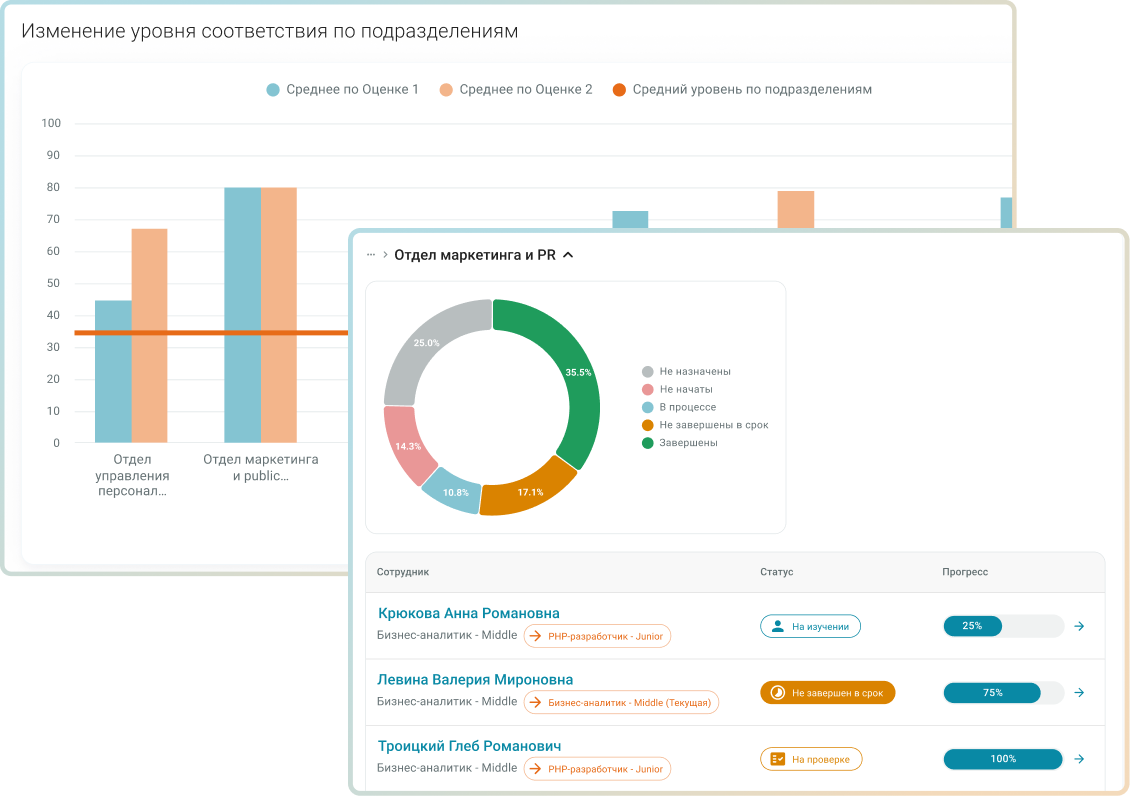Click the Отдел маркетинга и PR breadcrumb title
This screenshot has height=796, width=1130.
tap(475, 255)
